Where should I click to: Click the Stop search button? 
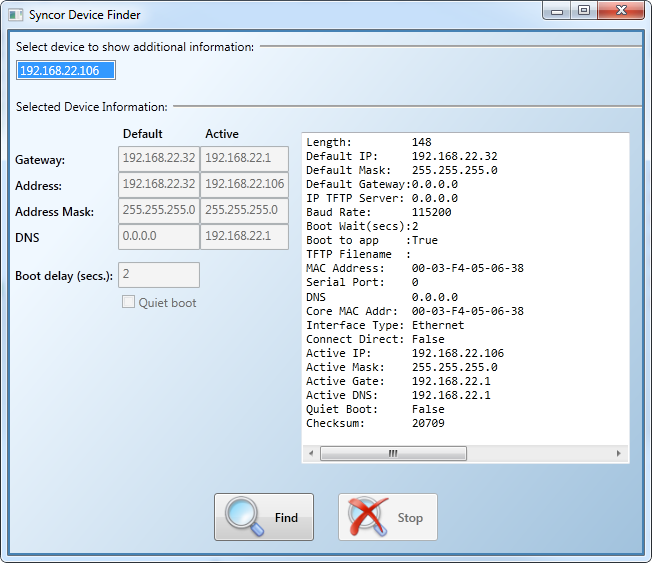[388, 517]
